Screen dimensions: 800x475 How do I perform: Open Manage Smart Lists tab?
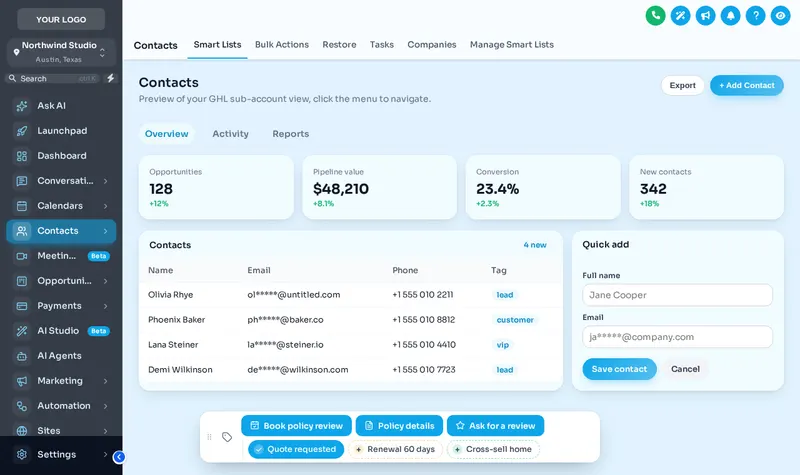pos(512,45)
